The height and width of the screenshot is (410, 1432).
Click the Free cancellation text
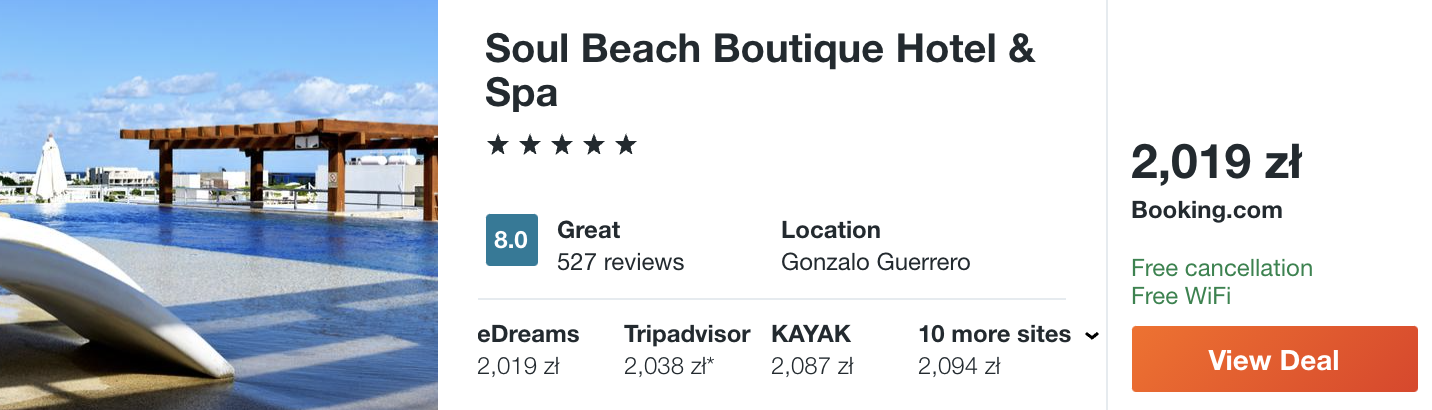1221,268
